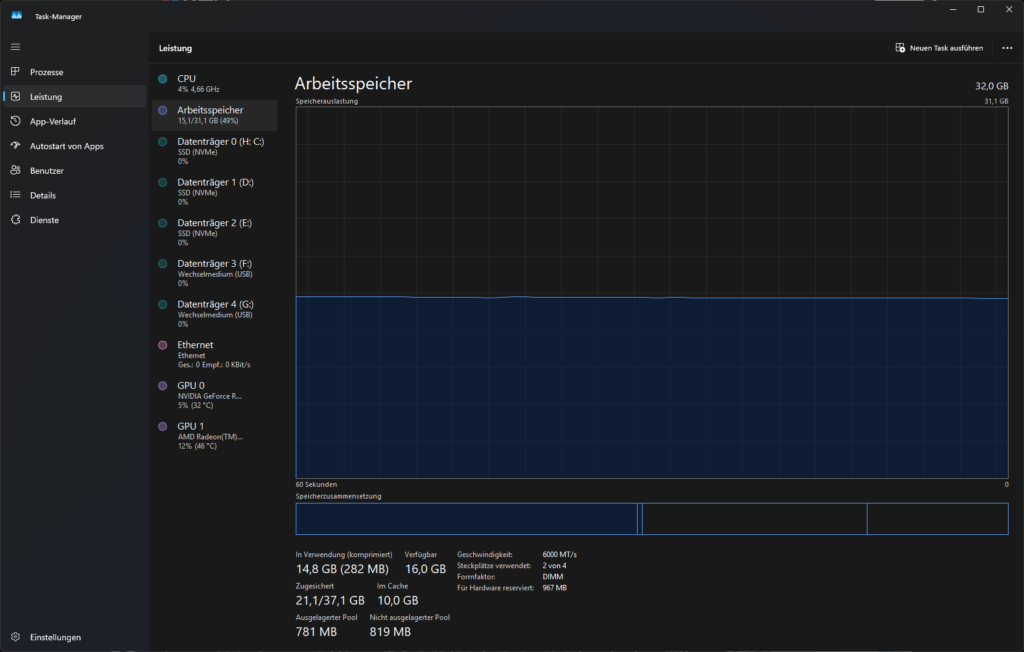Select CPU in the performance list

point(215,83)
